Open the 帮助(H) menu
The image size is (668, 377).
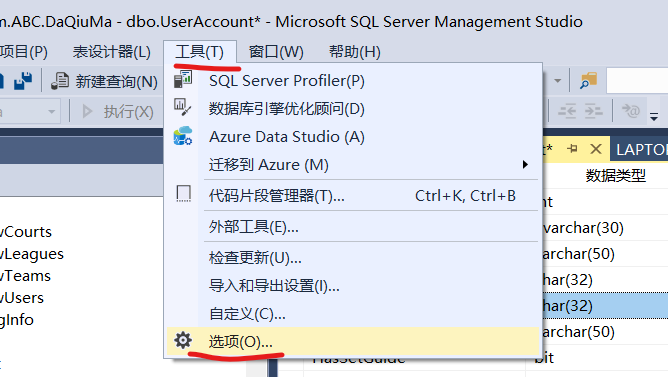click(x=354, y=52)
